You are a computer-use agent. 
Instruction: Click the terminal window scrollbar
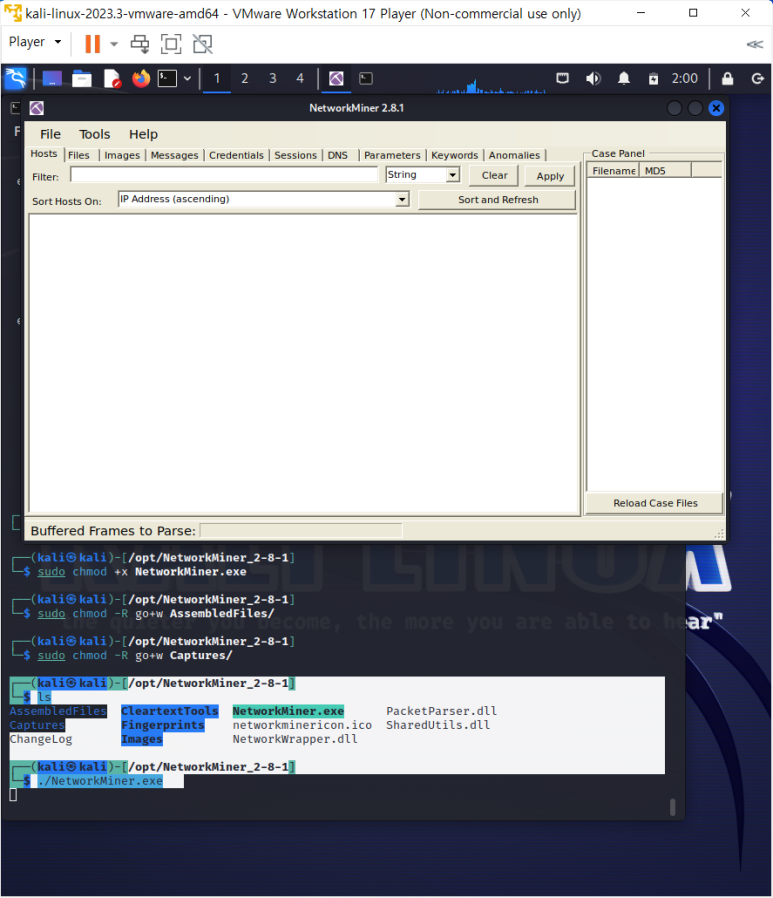(x=673, y=807)
